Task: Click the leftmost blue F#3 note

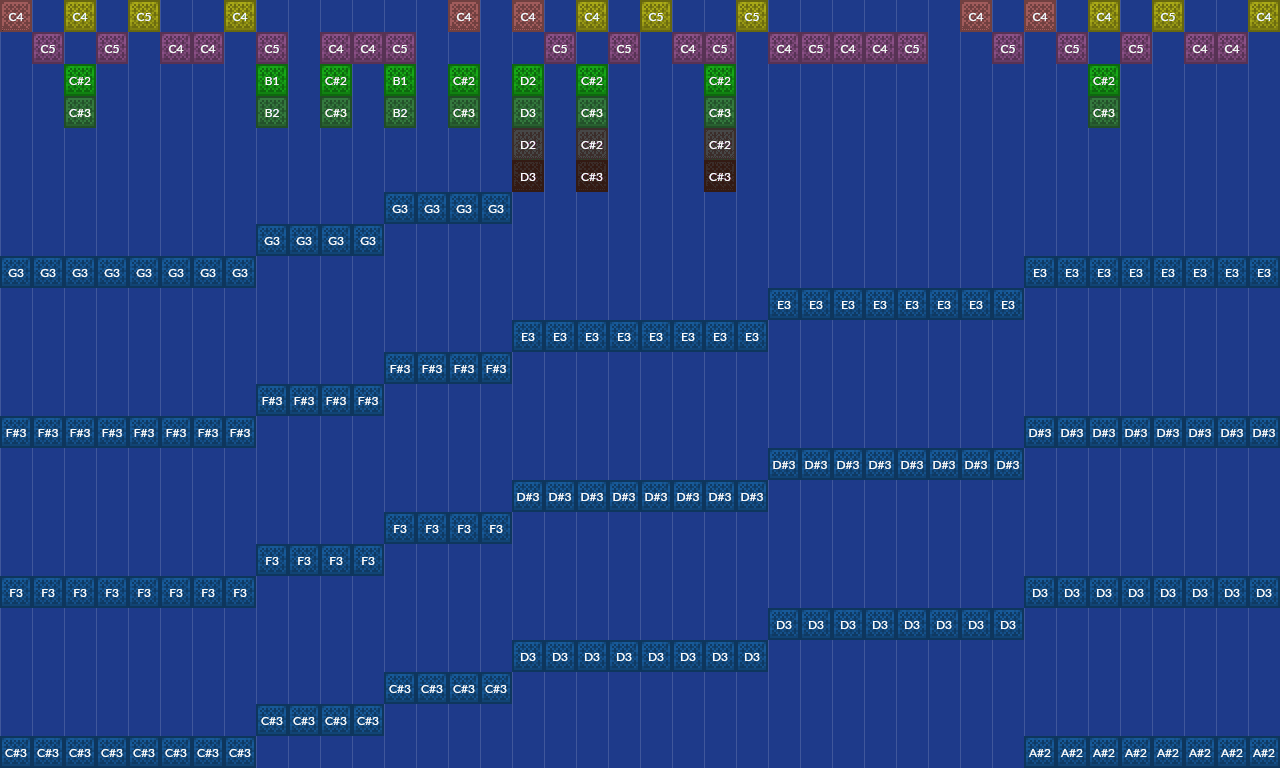Action: 16,432
